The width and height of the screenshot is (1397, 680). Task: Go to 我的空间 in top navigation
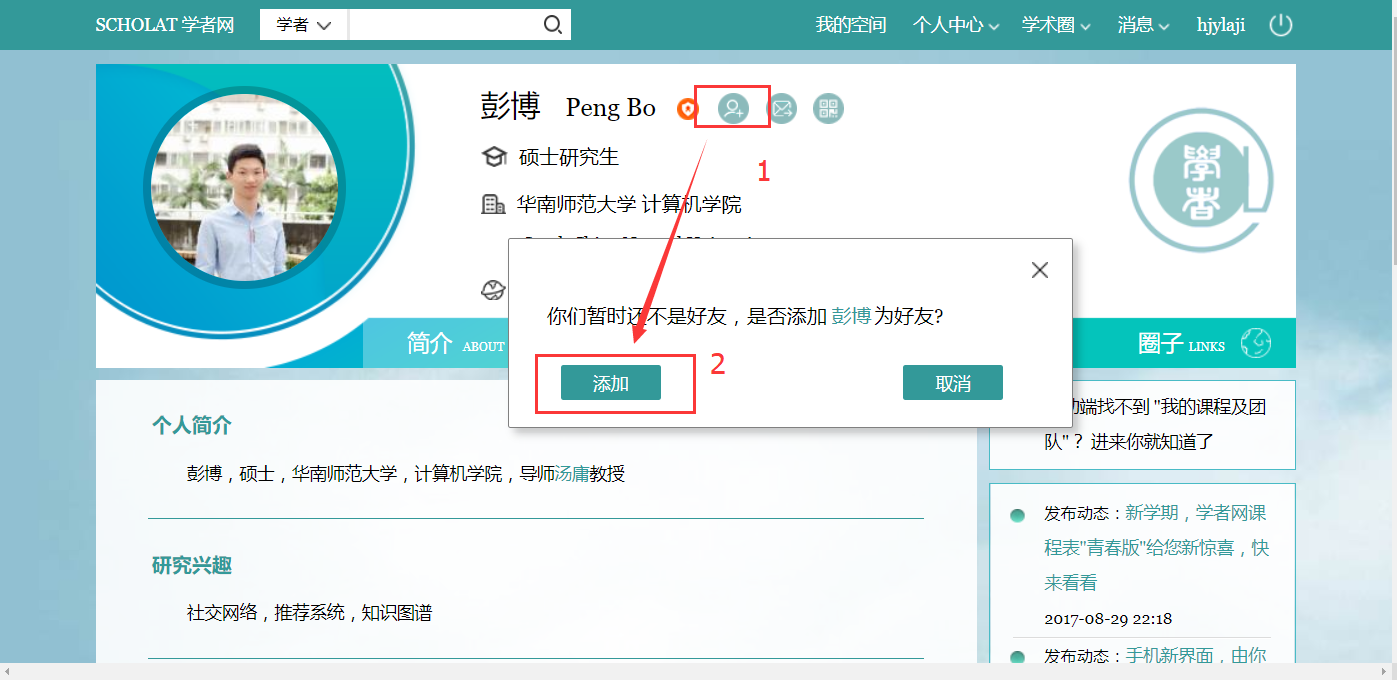(x=850, y=25)
